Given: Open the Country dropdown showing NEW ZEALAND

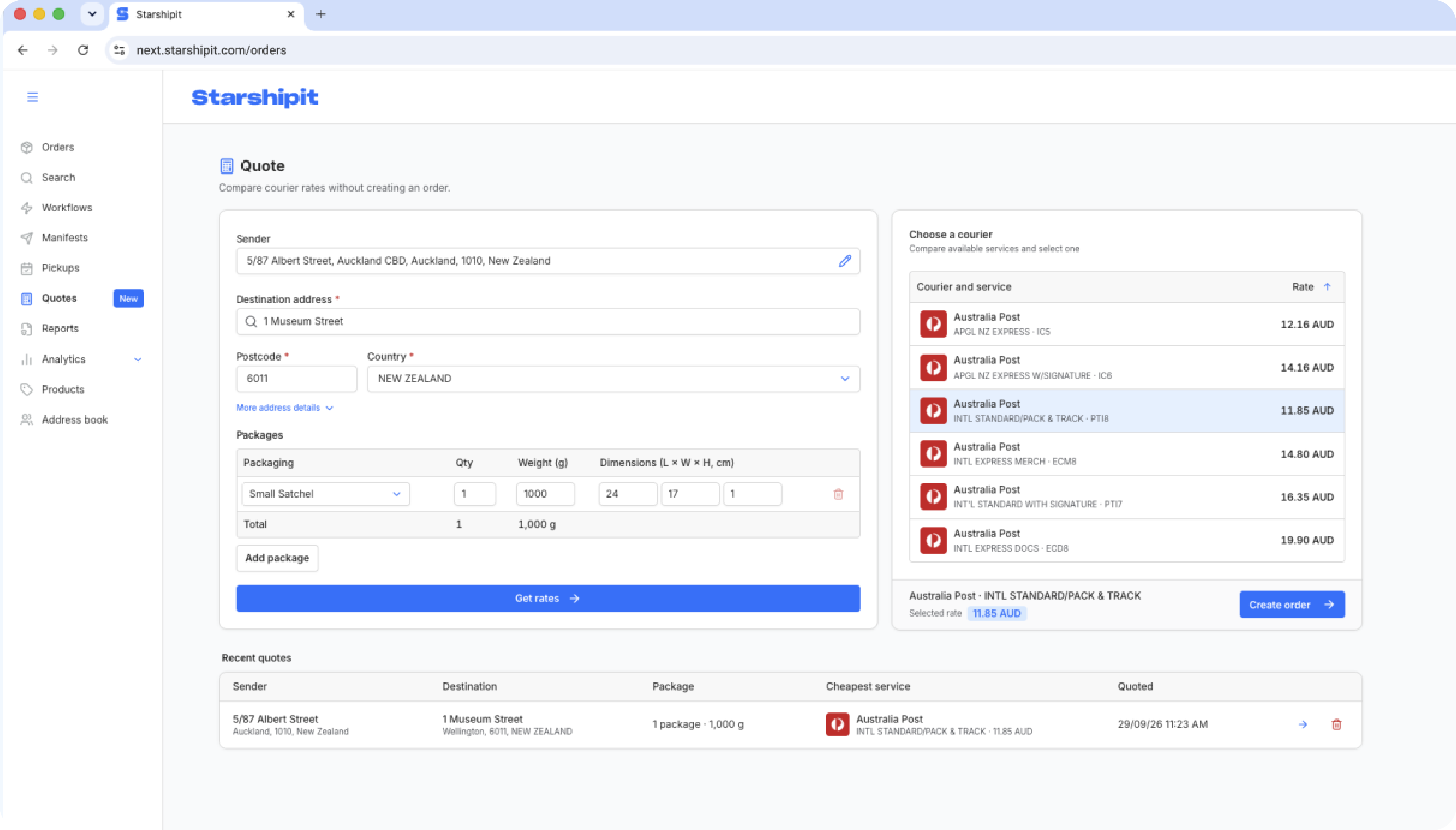Looking at the screenshot, I should (x=614, y=379).
